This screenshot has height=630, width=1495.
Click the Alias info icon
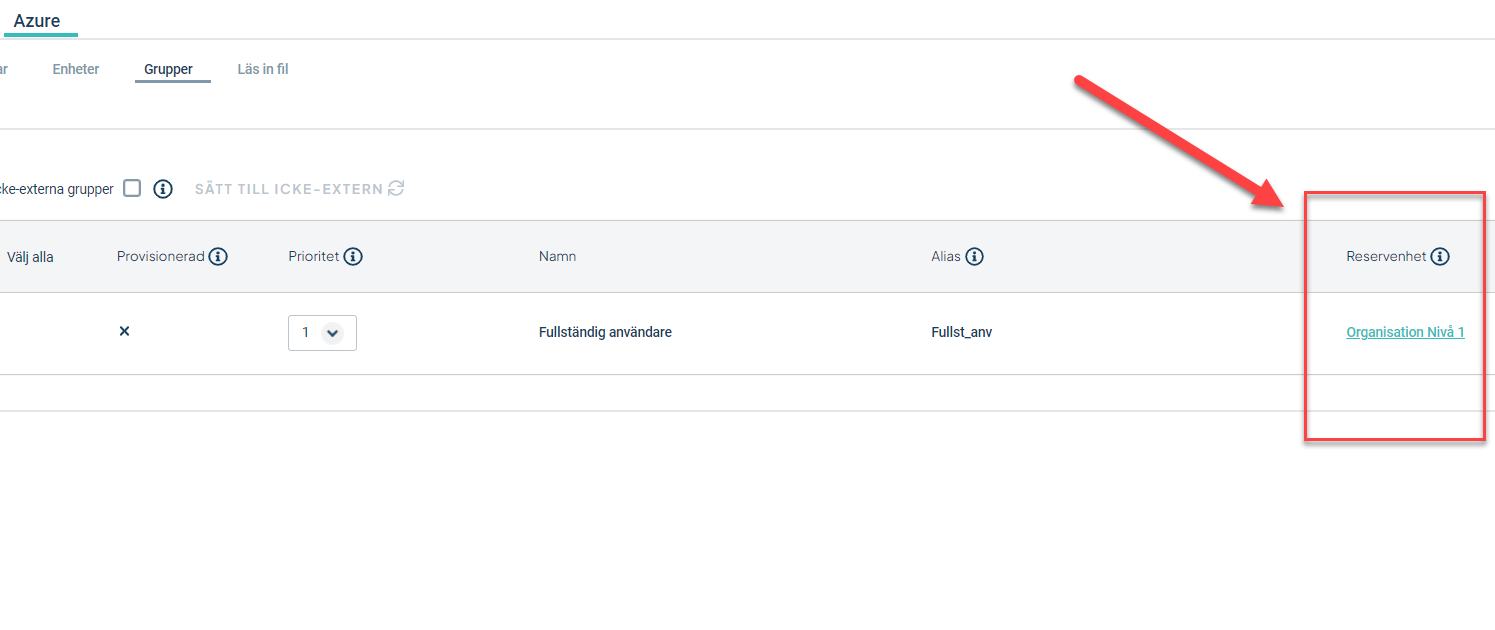click(x=974, y=257)
